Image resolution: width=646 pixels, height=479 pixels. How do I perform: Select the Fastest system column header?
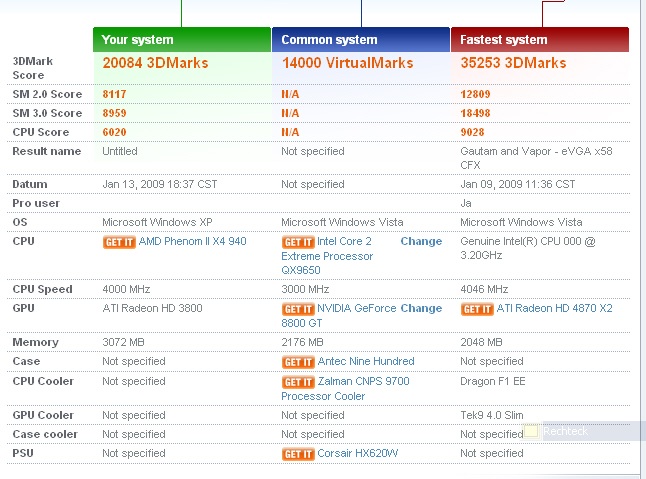[x=540, y=40]
